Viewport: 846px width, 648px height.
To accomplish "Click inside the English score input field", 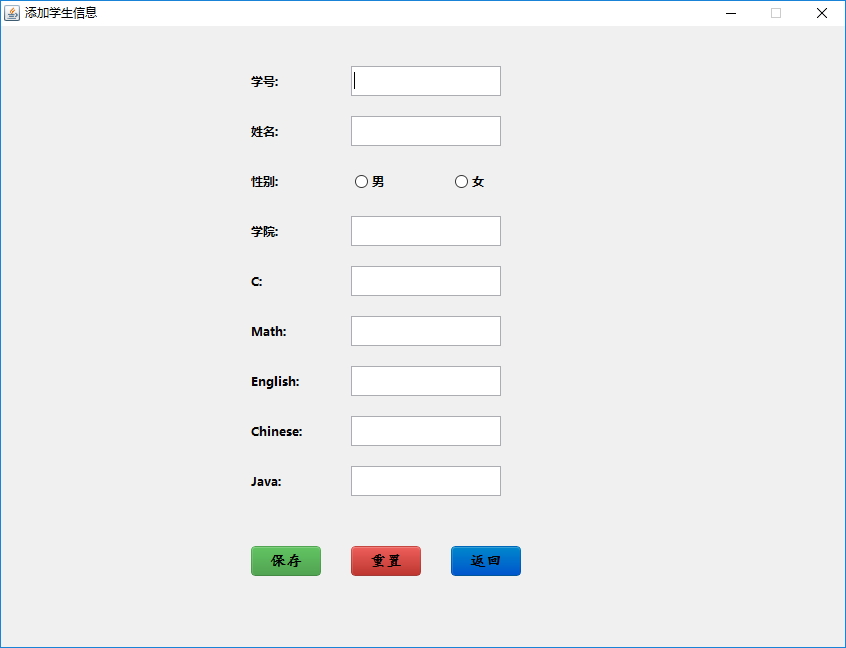I will coord(425,381).
